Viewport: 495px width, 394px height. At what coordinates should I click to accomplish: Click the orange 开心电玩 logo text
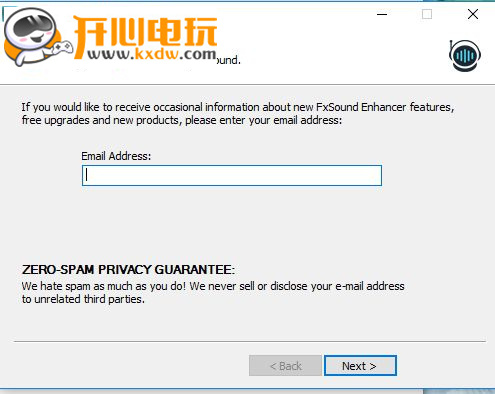pos(146,32)
